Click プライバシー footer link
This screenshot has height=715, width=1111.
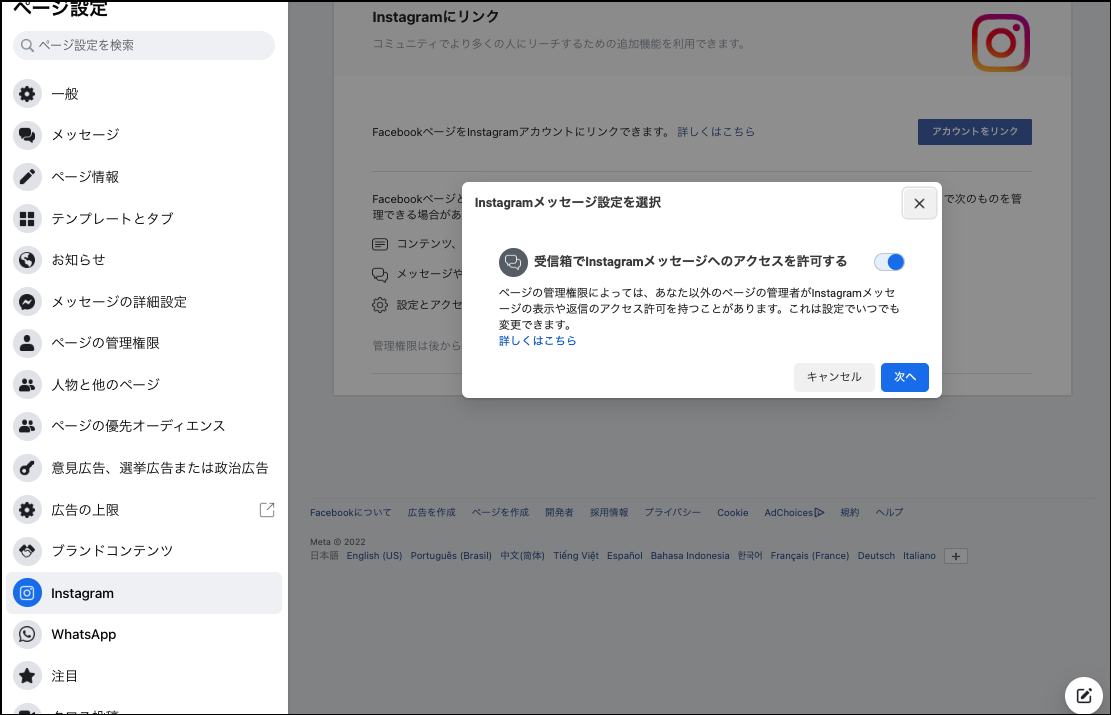point(672,512)
